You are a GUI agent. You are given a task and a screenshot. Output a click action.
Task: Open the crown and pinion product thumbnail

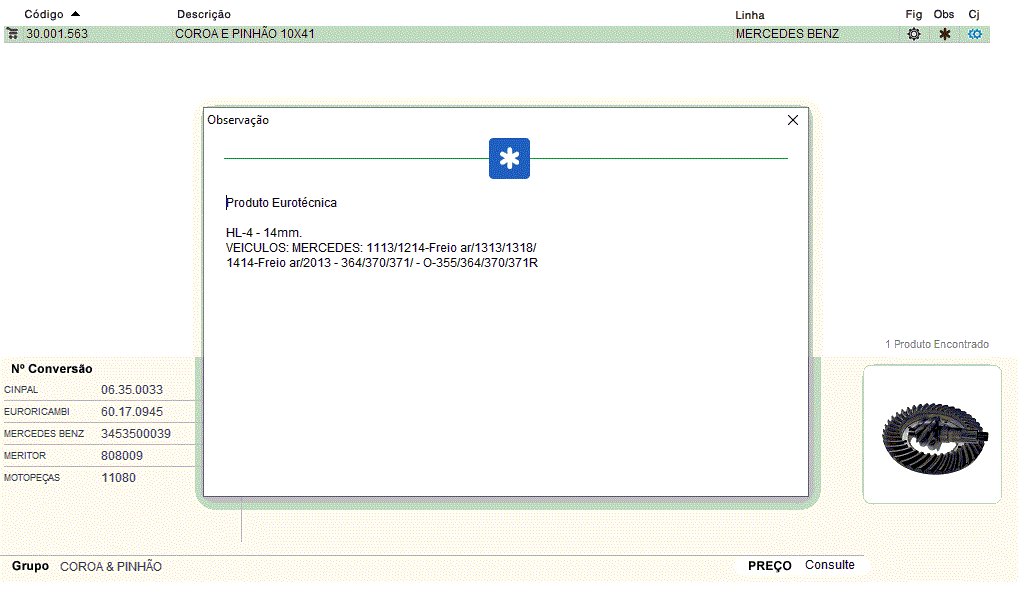click(x=932, y=434)
